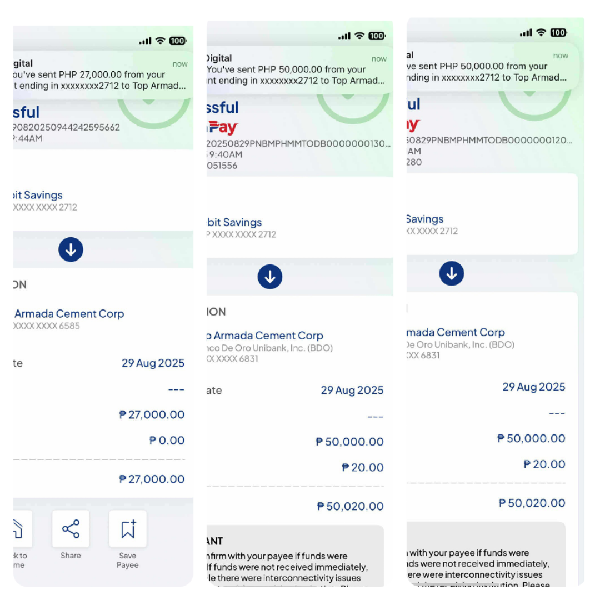Tap the ₱20.00 fee on the right receipt
Image resolution: width=600 pixels, height=600 pixels.
pyautogui.click(x=544, y=464)
